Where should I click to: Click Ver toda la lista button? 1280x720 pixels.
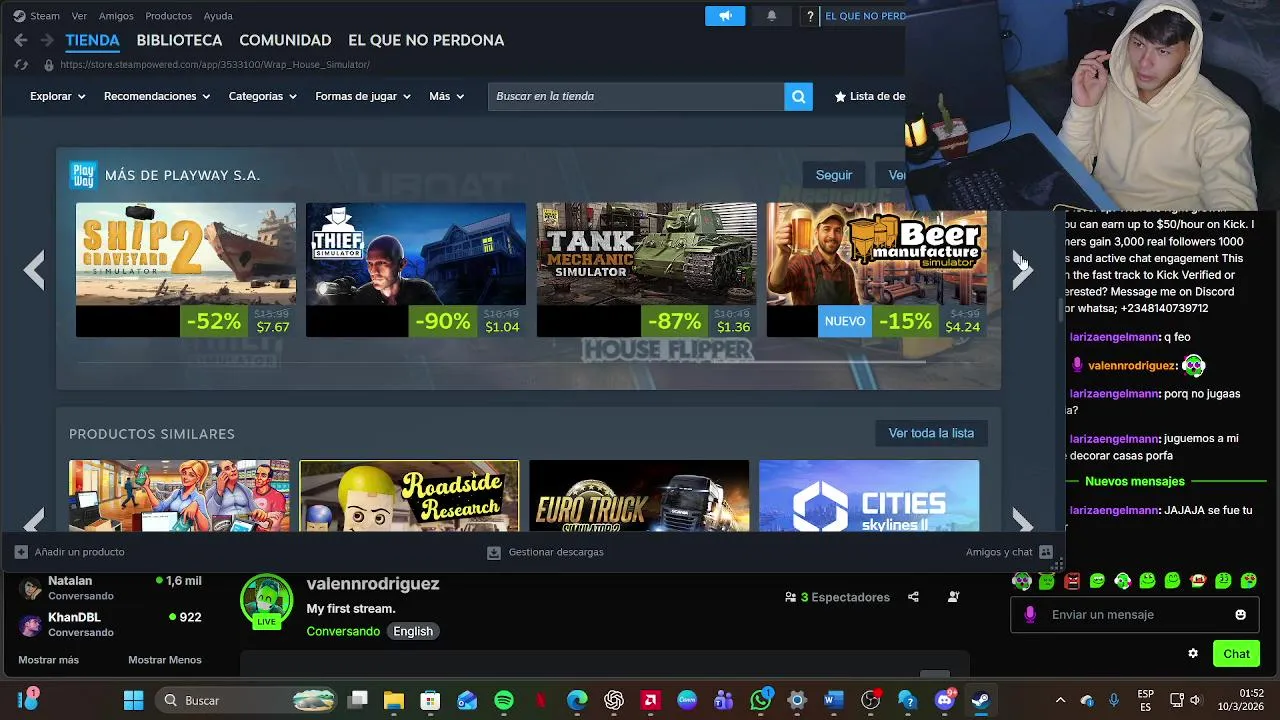click(931, 433)
